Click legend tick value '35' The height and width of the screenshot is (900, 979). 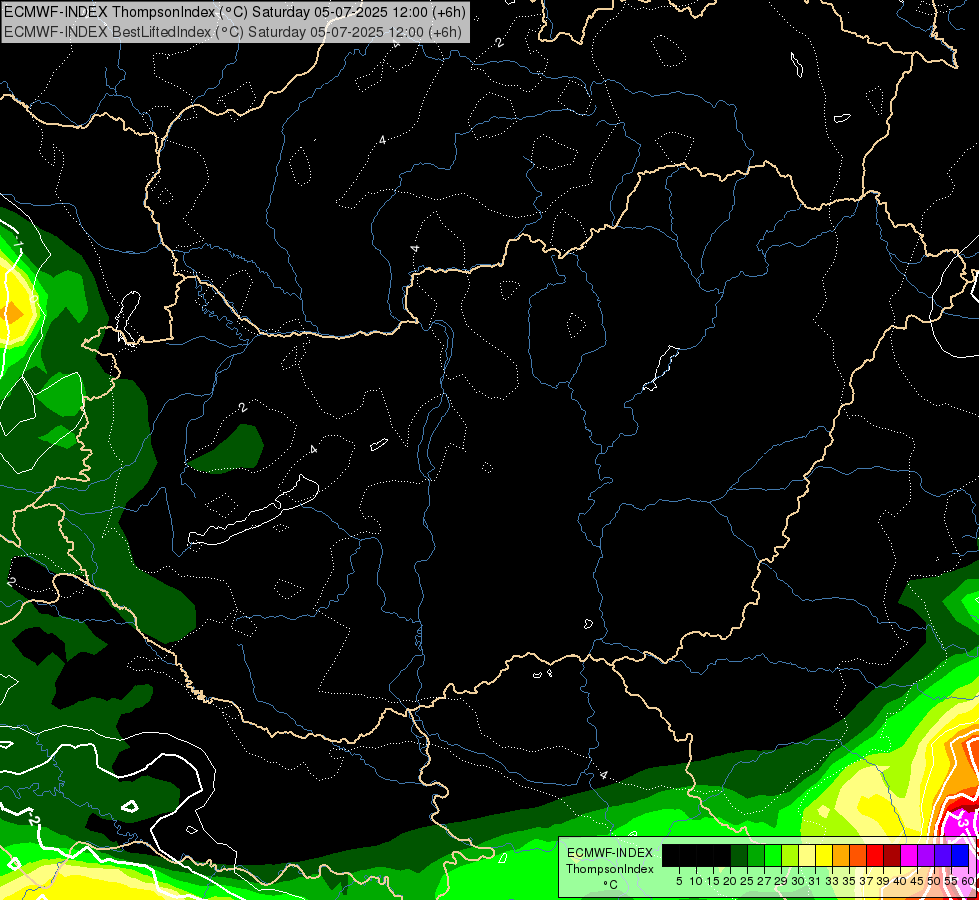pyautogui.click(x=849, y=881)
